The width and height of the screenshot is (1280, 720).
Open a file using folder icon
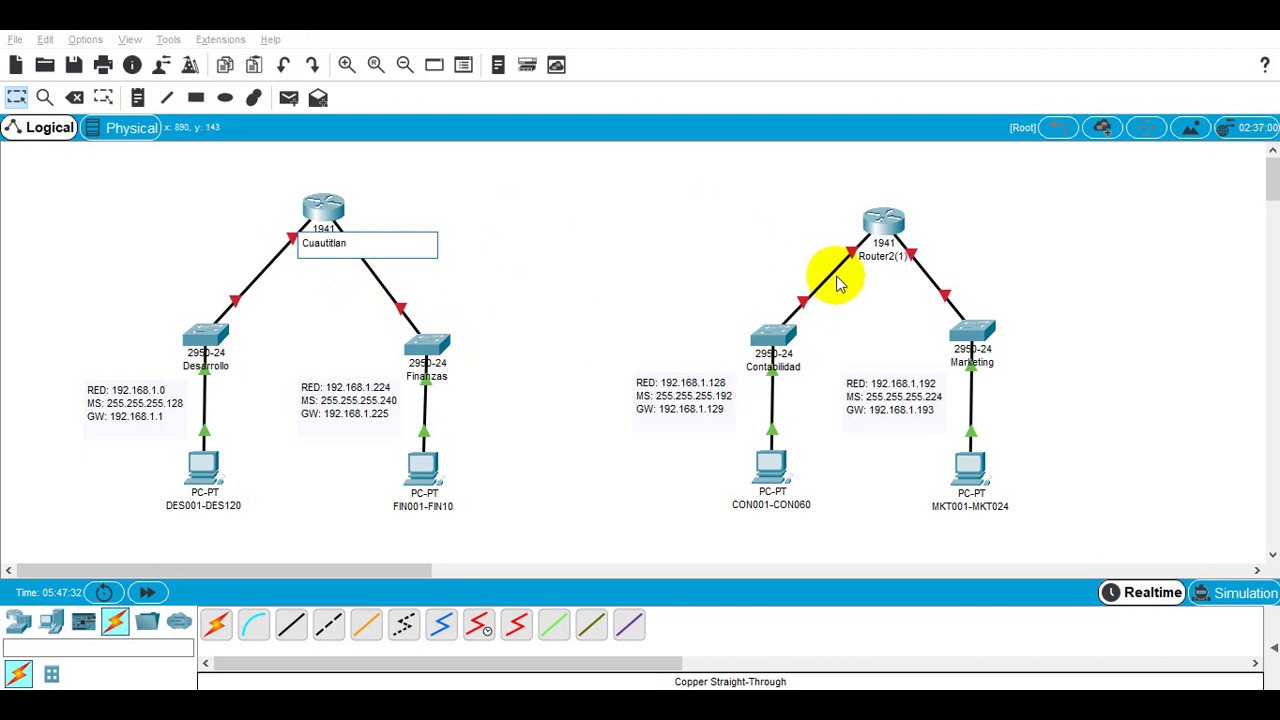(45, 65)
